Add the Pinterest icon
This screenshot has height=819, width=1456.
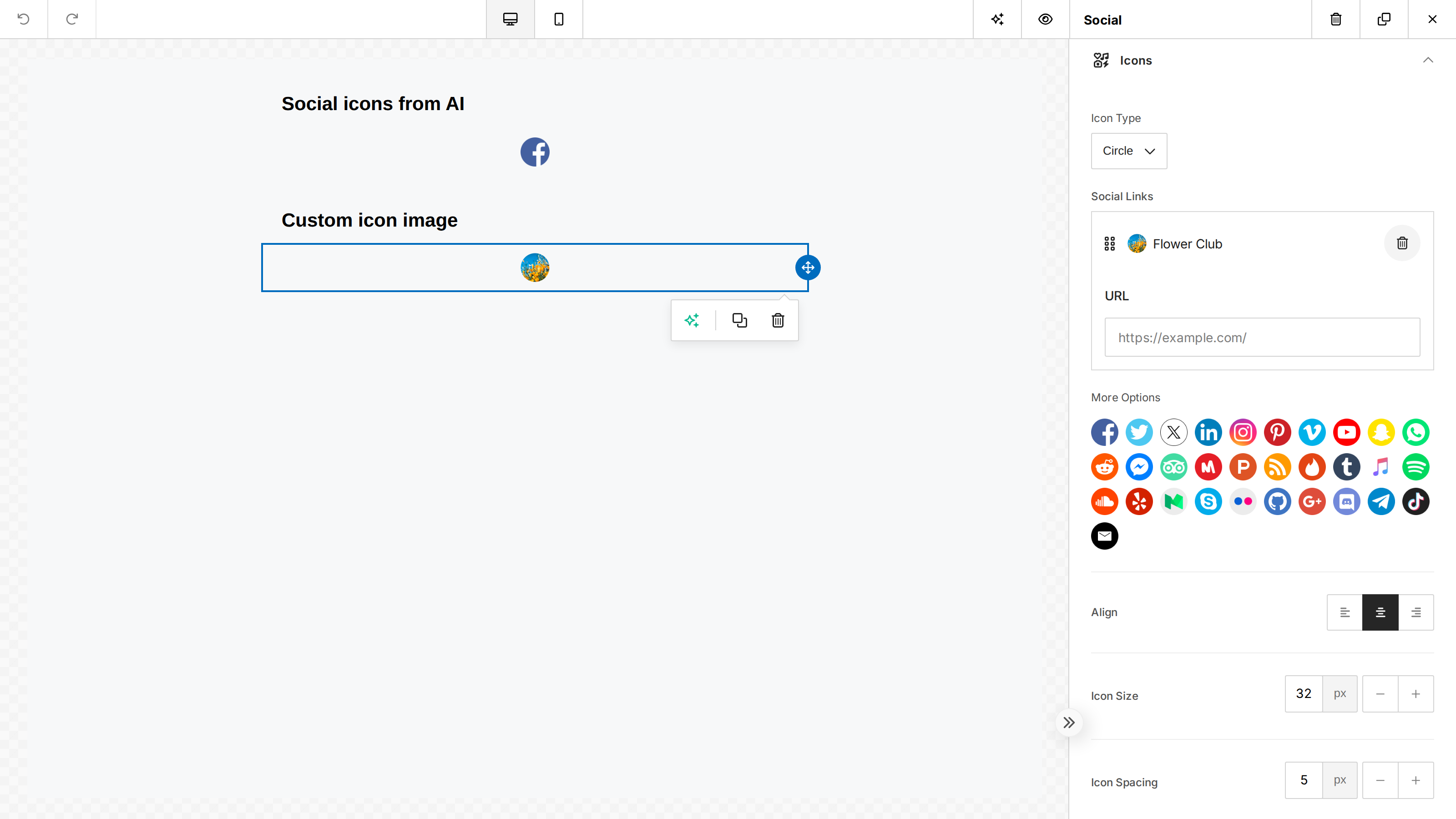(x=1277, y=432)
